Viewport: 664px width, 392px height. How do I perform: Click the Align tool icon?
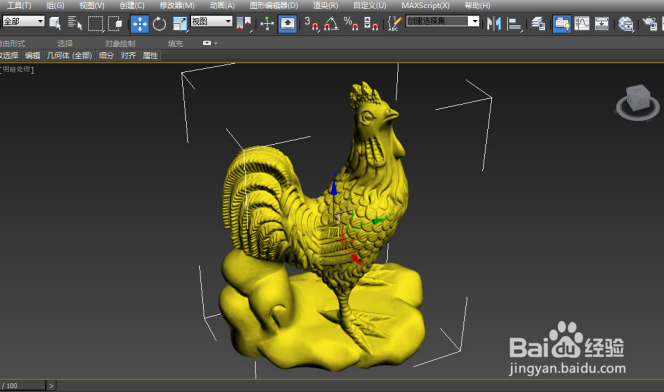point(514,24)
